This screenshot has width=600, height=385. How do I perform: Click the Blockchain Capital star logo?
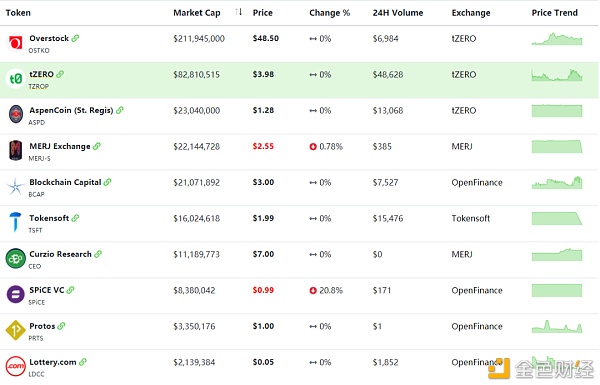(16, 186)
